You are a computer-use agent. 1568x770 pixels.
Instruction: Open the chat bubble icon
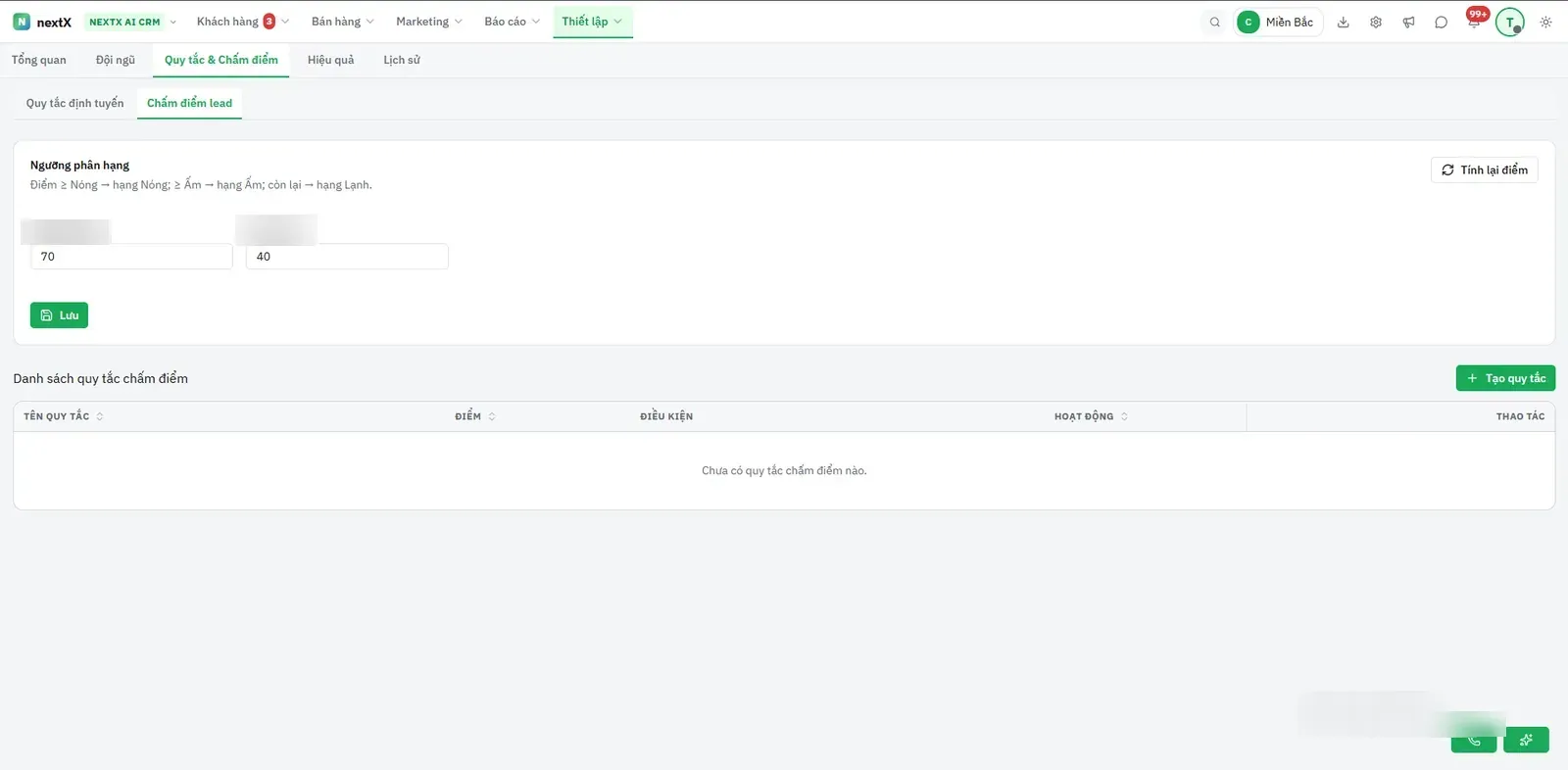coord(1441,22)
